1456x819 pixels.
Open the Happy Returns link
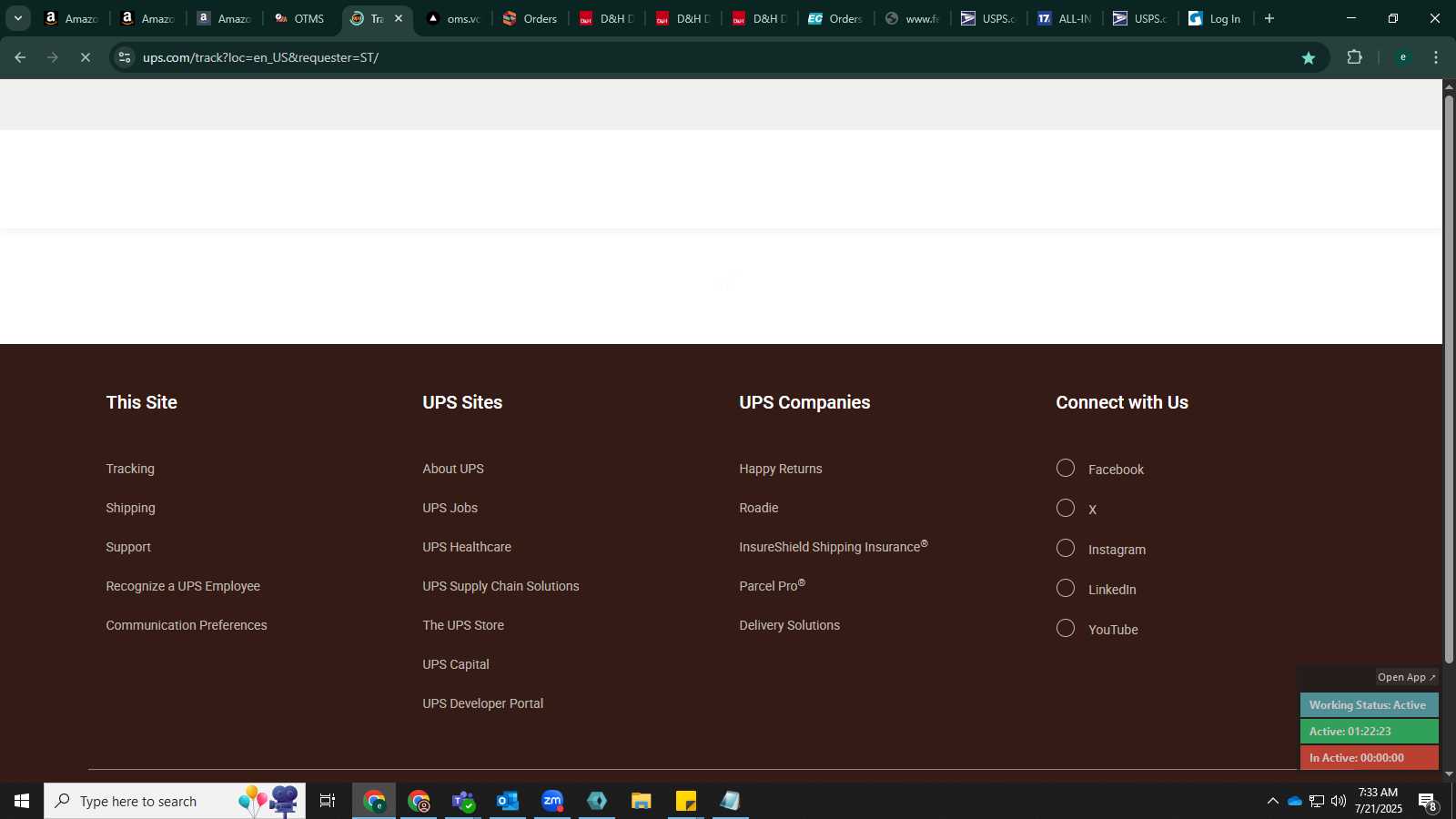click(x=781, y=469)
